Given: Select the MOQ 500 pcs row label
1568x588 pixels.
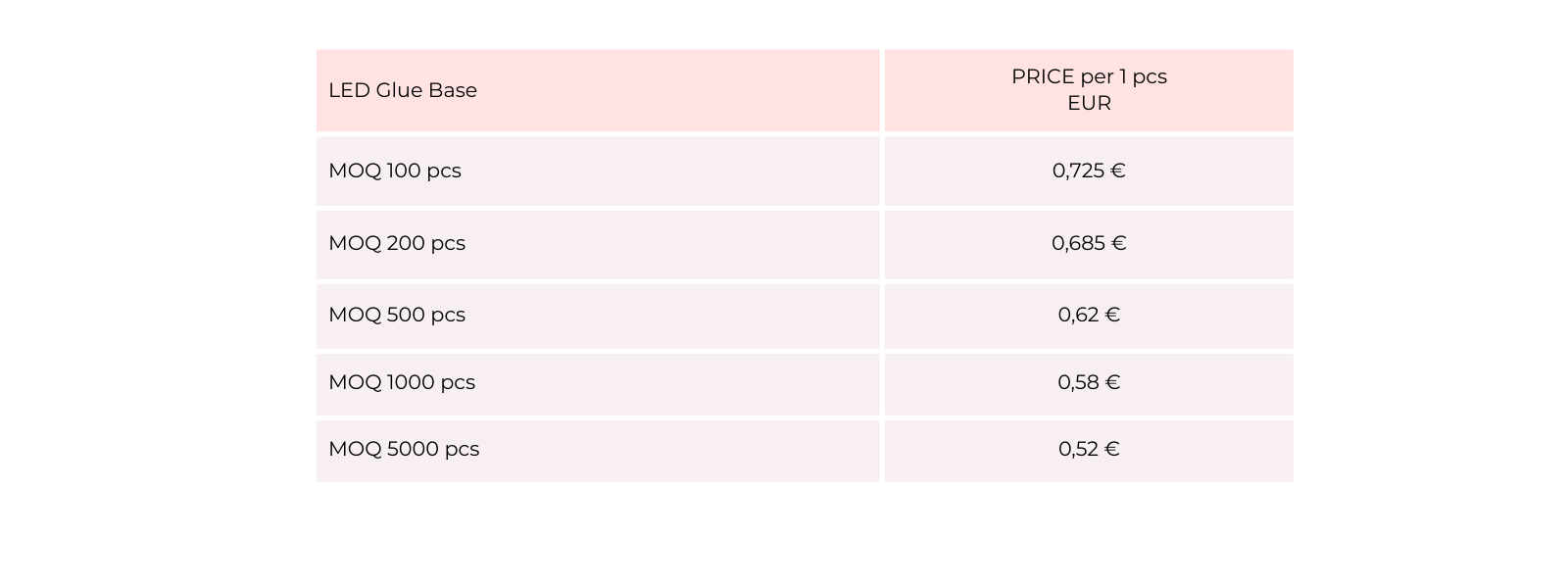Looking at the screenshot, I should 397,315.
